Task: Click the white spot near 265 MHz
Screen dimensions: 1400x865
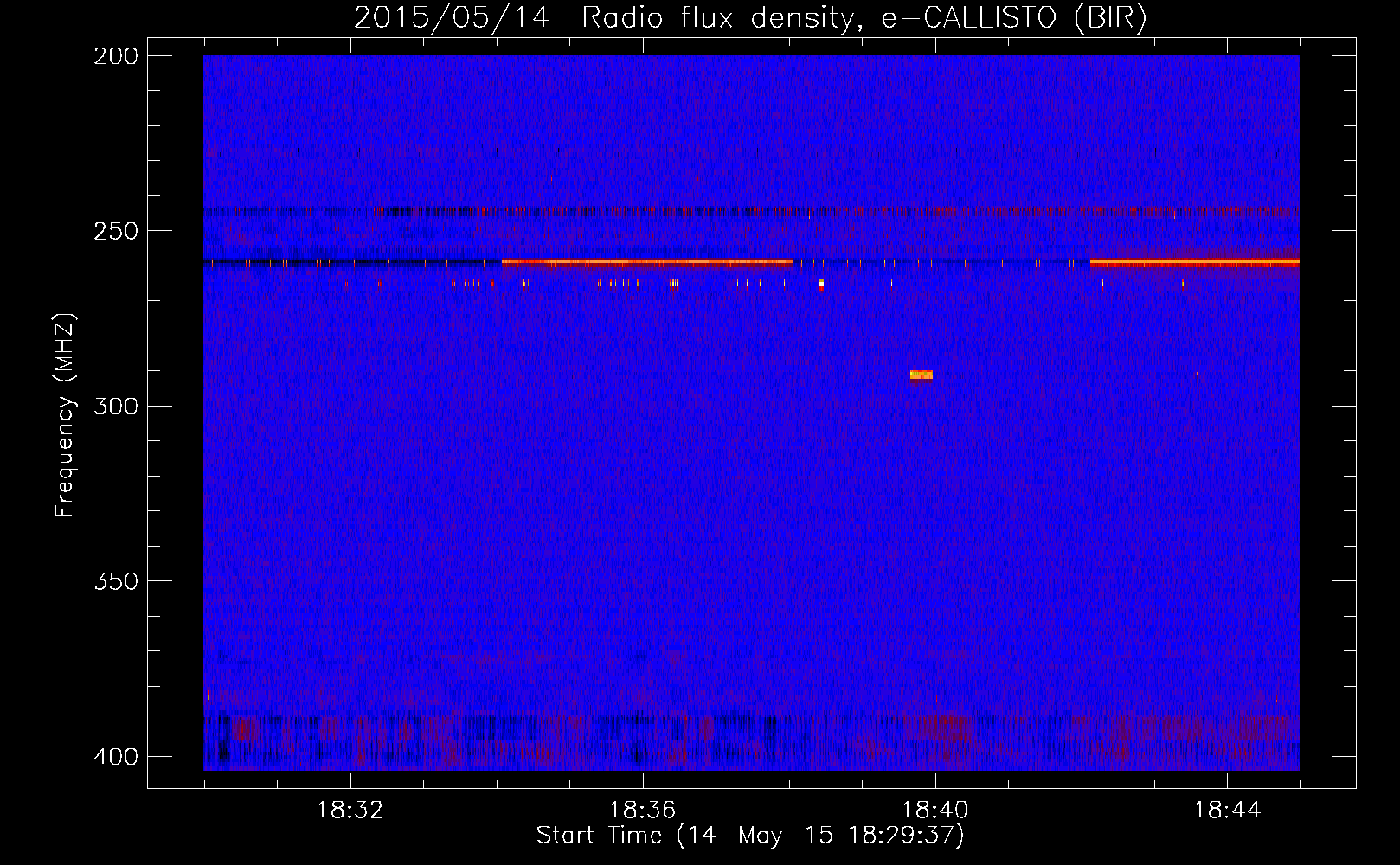Action: 822,283
